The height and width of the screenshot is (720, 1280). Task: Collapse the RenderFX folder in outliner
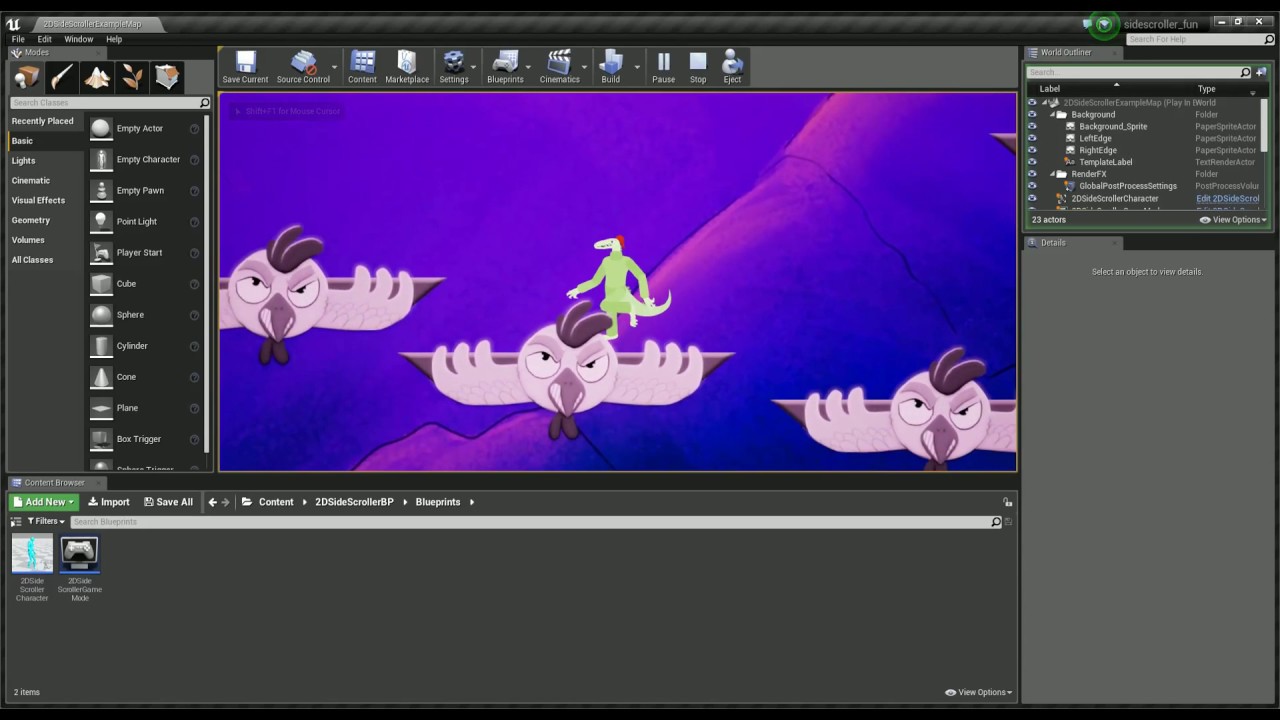(1053, 174)
